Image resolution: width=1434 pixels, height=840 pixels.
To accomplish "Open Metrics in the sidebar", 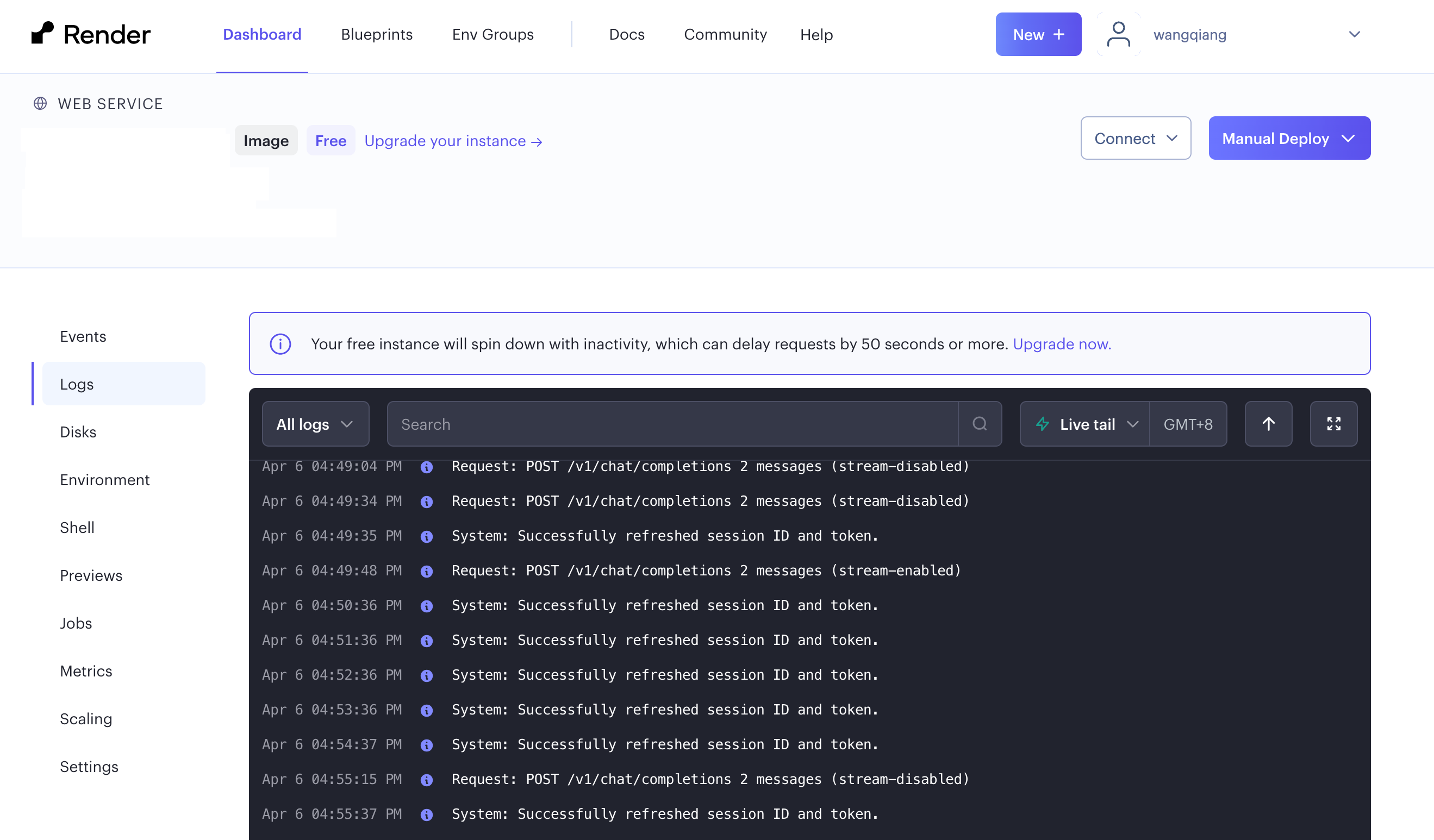I will (86, 670).
